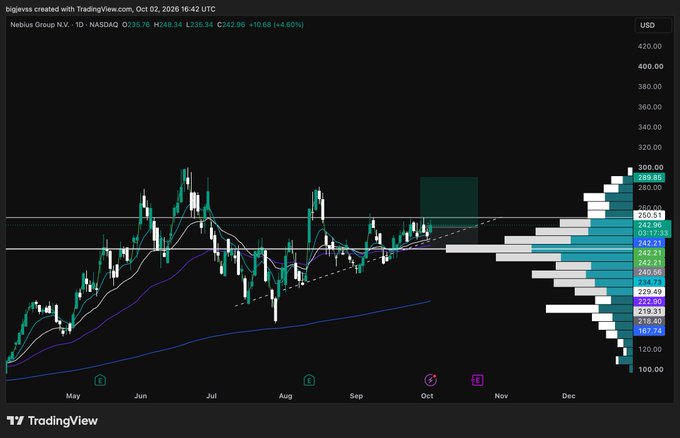
Task: Click the blue 167.74 price label
Action: (649, 331)
